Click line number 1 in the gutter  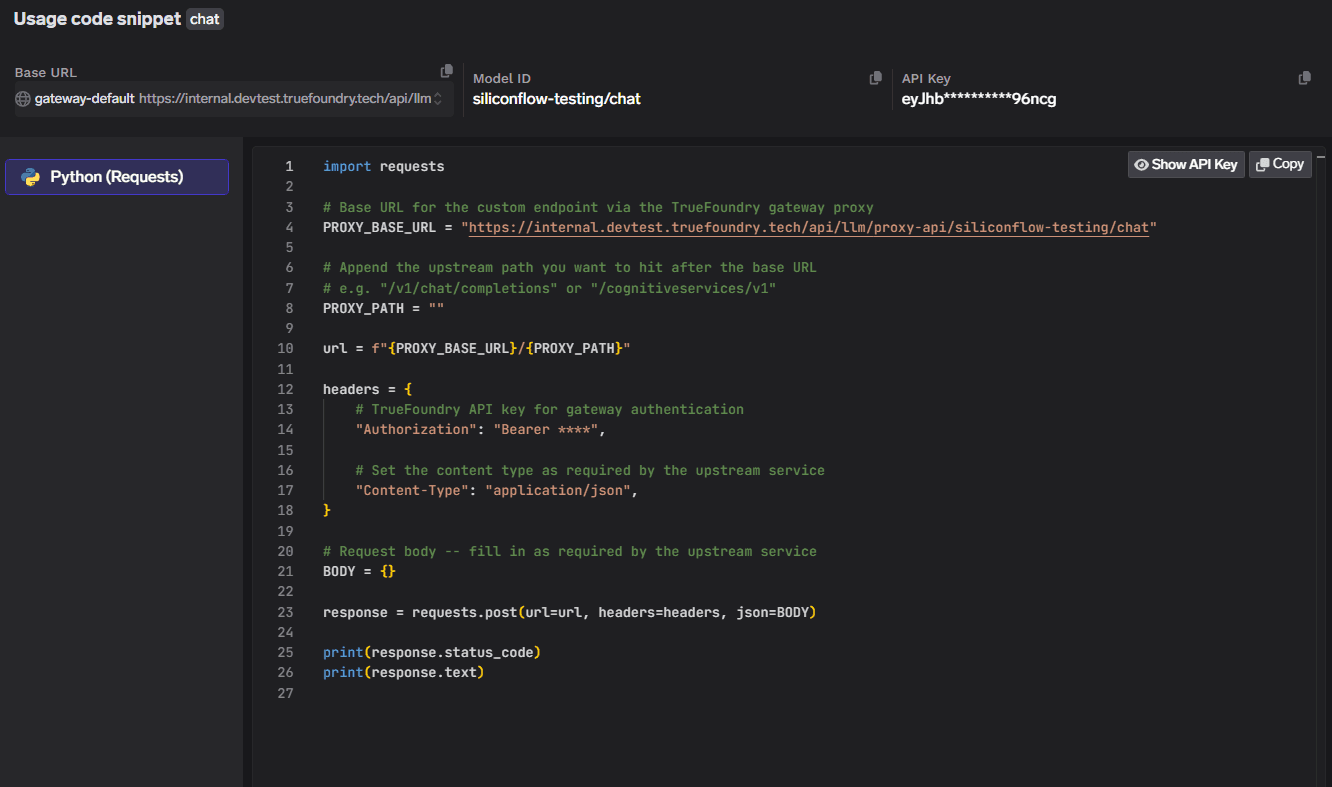(x=289, y=167)
